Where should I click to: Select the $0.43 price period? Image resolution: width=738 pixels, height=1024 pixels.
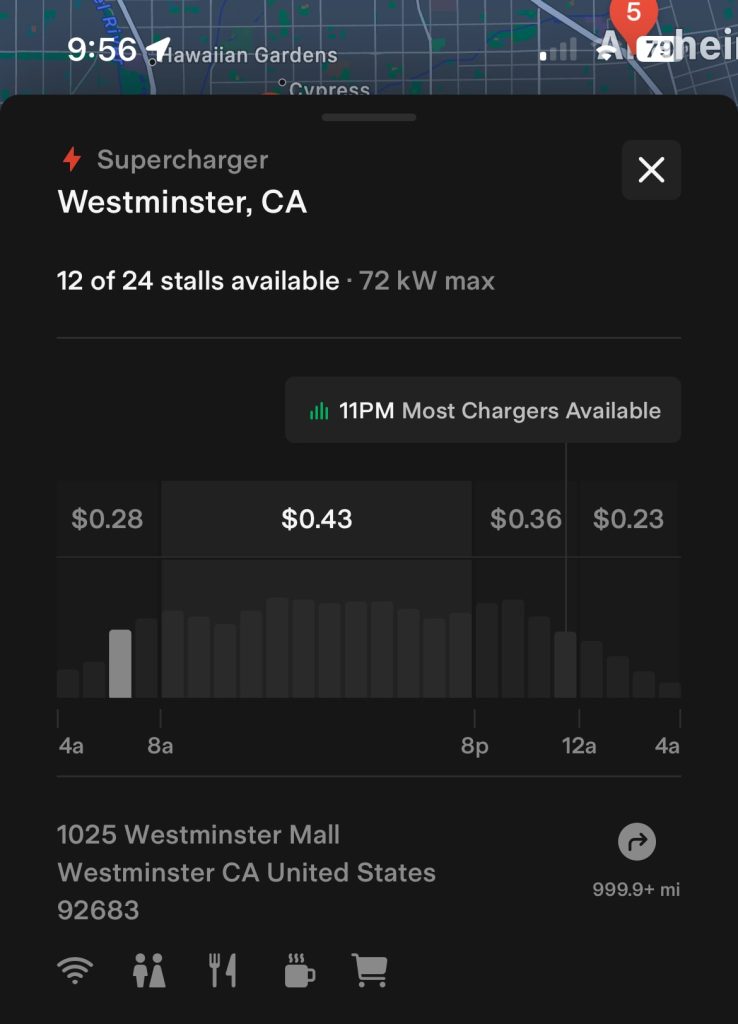316,519
